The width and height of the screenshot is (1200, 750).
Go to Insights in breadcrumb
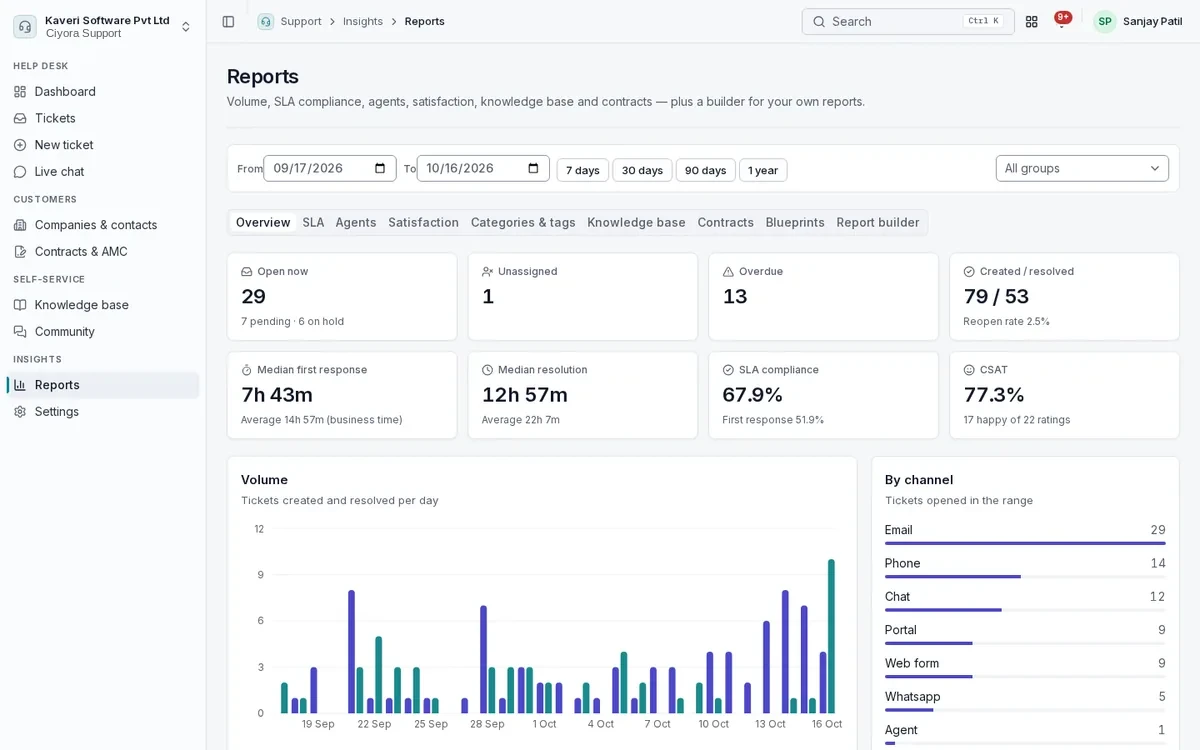(363, 21)
